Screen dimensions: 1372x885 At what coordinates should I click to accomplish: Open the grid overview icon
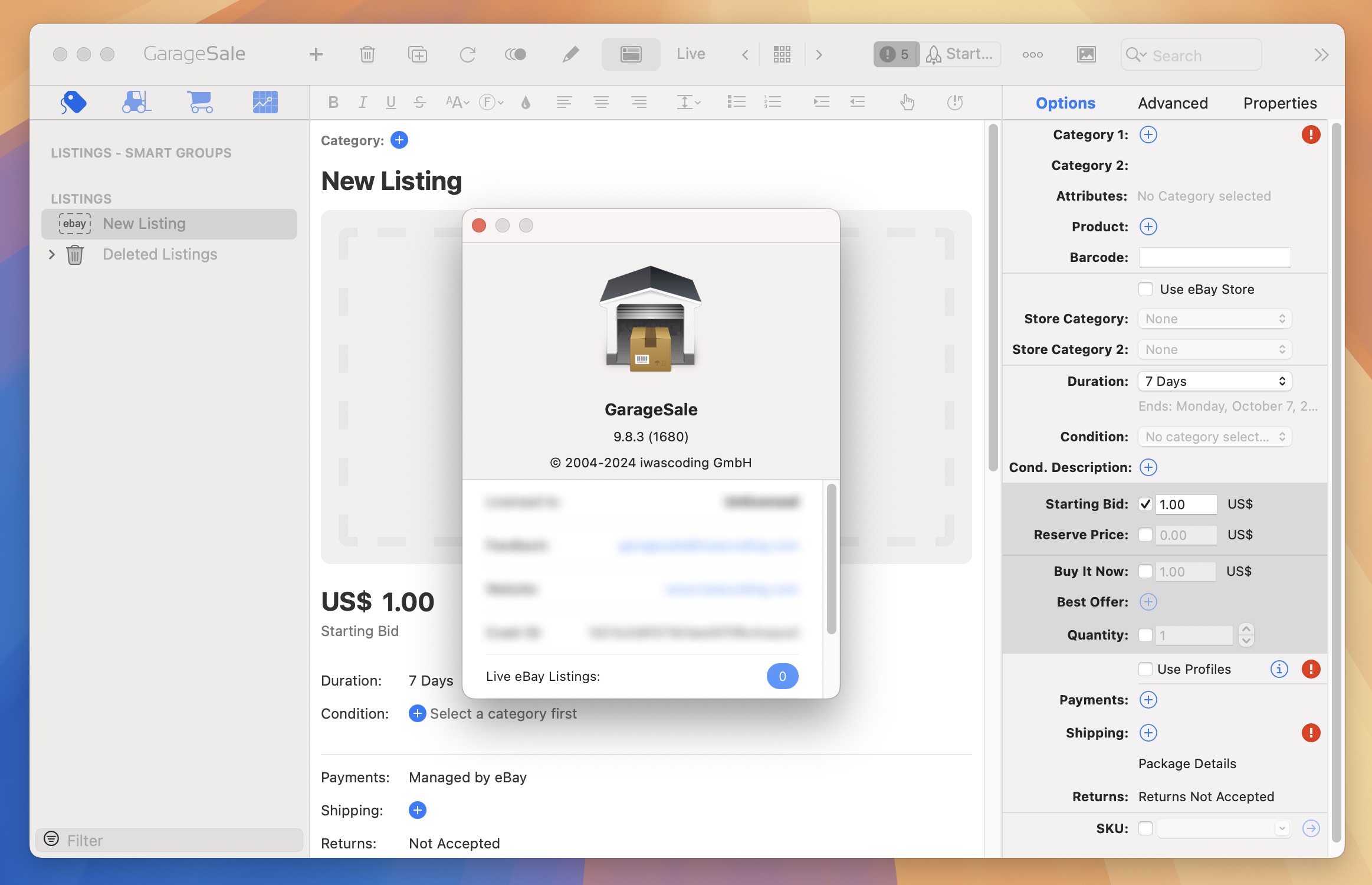[x=782, y=54]
